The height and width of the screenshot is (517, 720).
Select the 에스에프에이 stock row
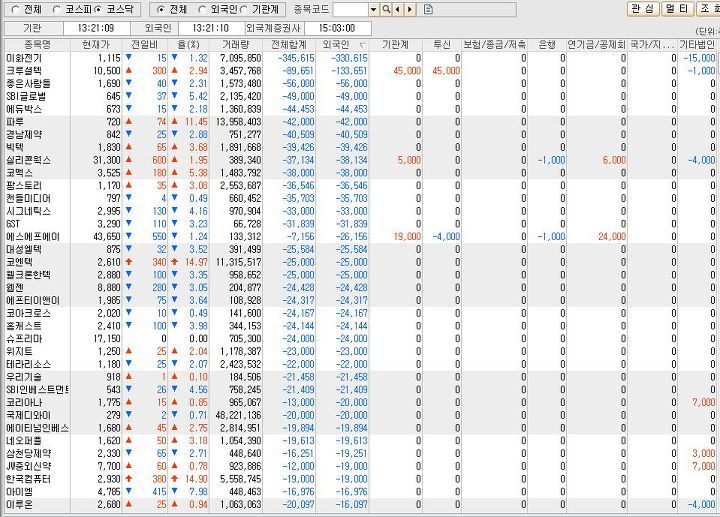point(360,236)
